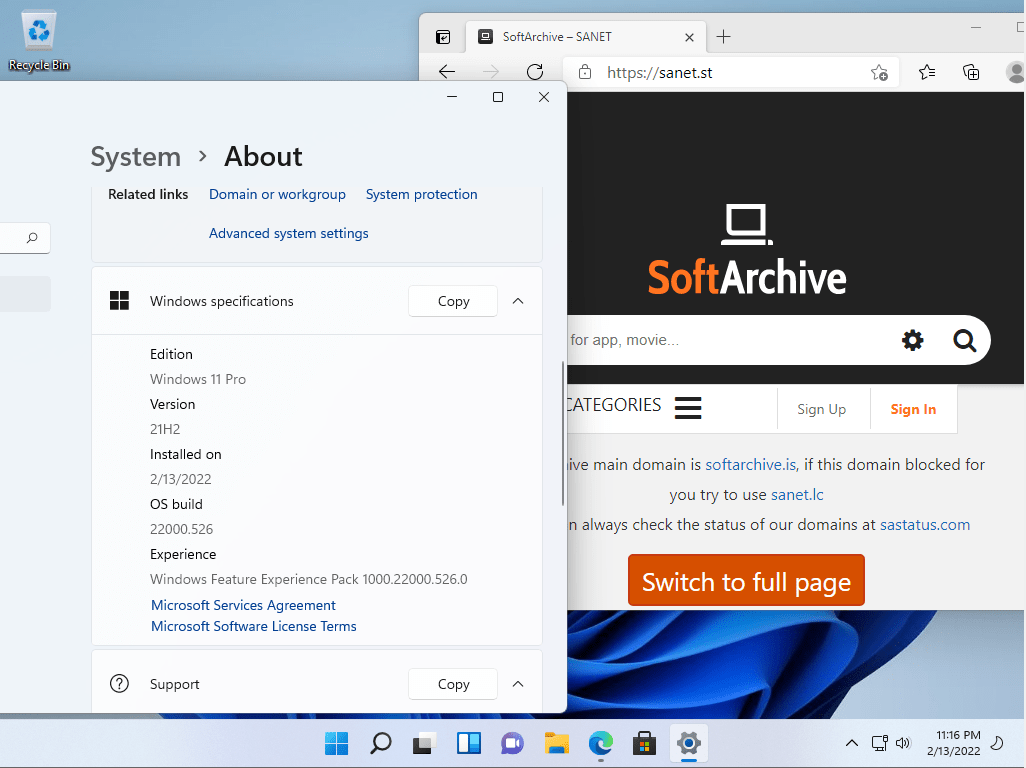Click Sign Up on SoftArchive
Screen dimensions: 1026x768
(821, 409)
